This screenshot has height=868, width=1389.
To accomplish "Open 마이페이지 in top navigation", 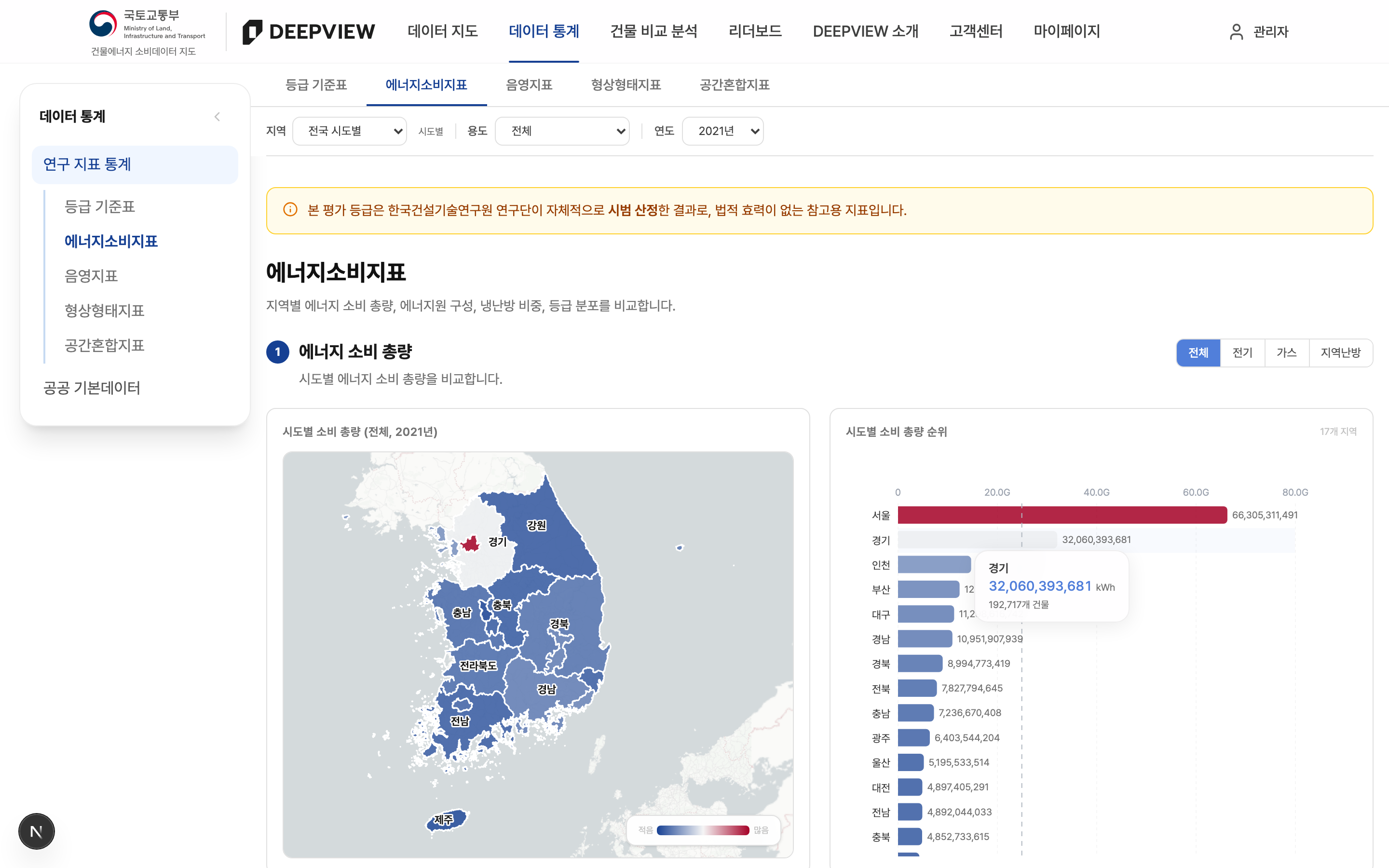I will pyautogui.click(x=1067, y=31).
